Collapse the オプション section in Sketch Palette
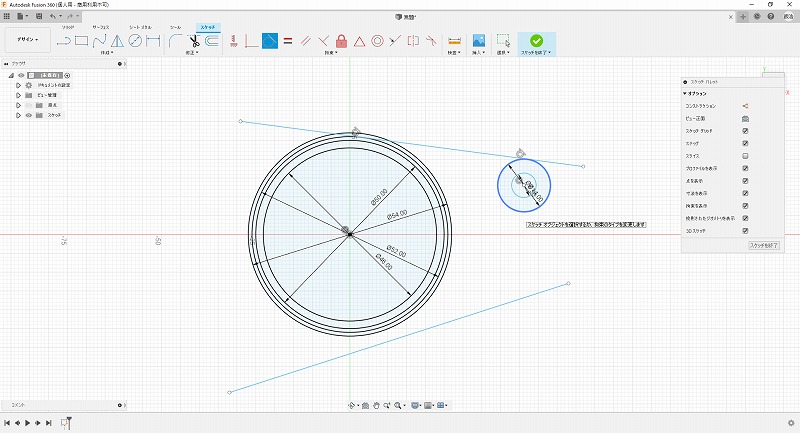 pos(684,93)
